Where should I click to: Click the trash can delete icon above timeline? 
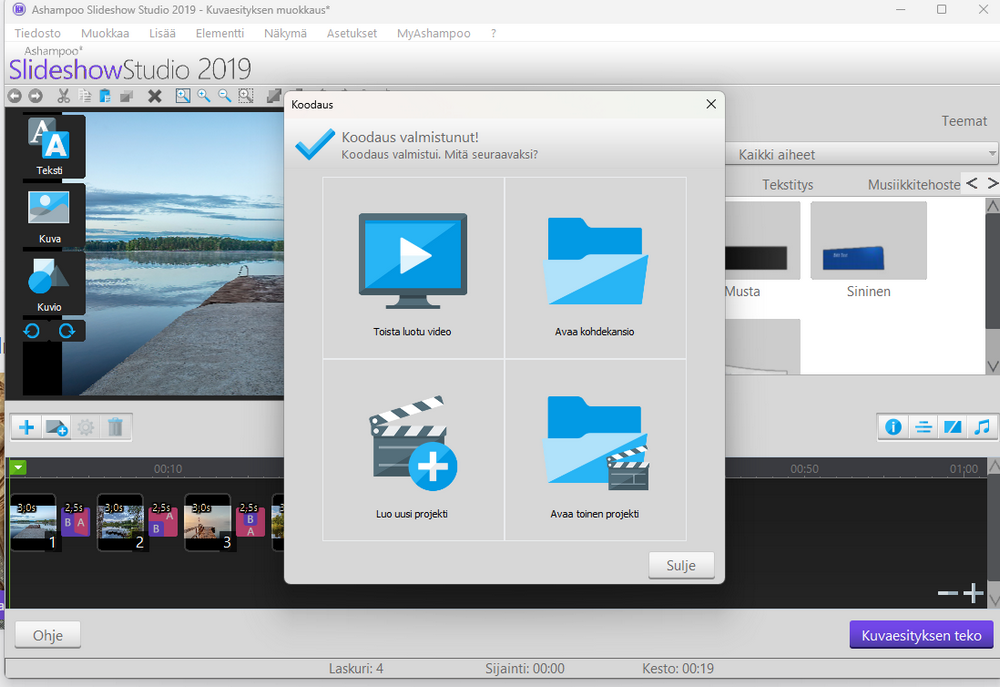[x=115, y=427]
